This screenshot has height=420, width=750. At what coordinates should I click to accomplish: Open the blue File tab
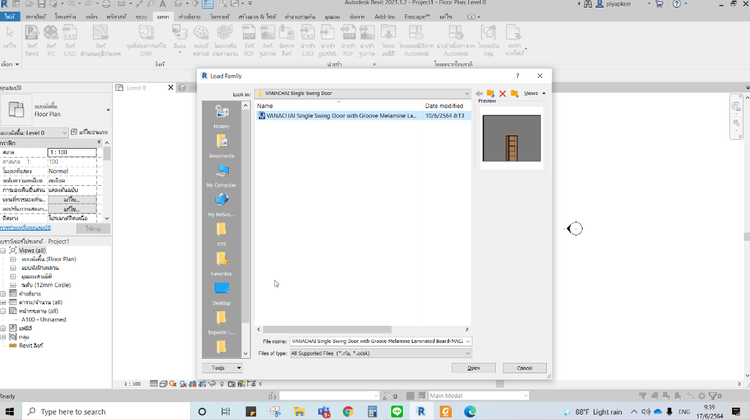tap(9, 17)
